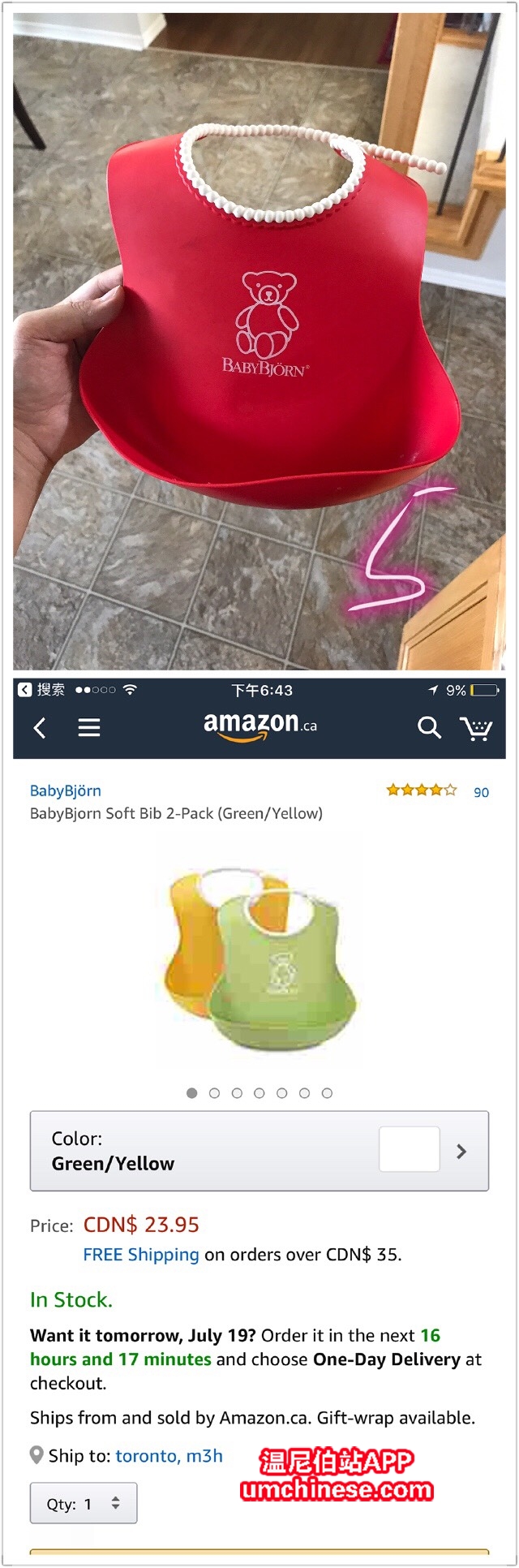Select the last image carousel dot
Image resolution: width=519 pixels, height=1568 pixels.
(327, 1093)
